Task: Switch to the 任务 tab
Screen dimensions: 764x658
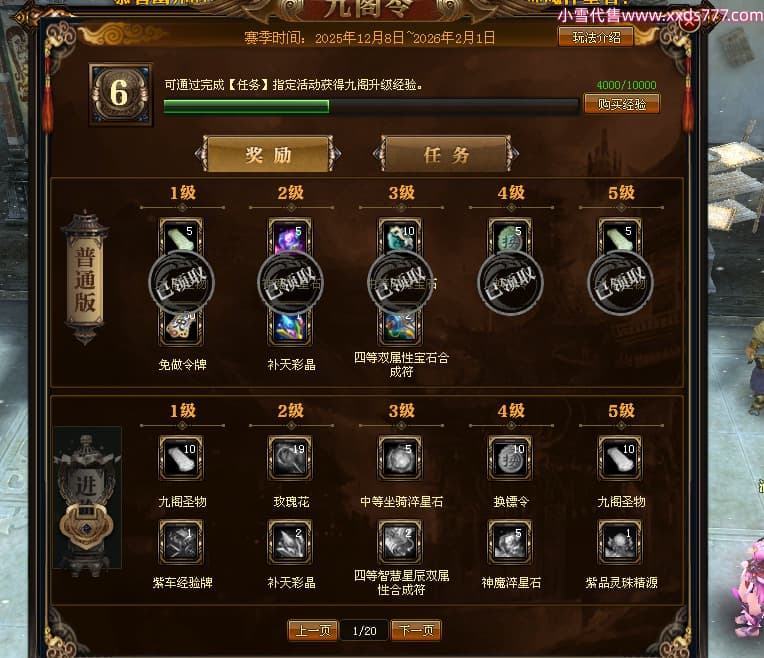Action: 446,155
